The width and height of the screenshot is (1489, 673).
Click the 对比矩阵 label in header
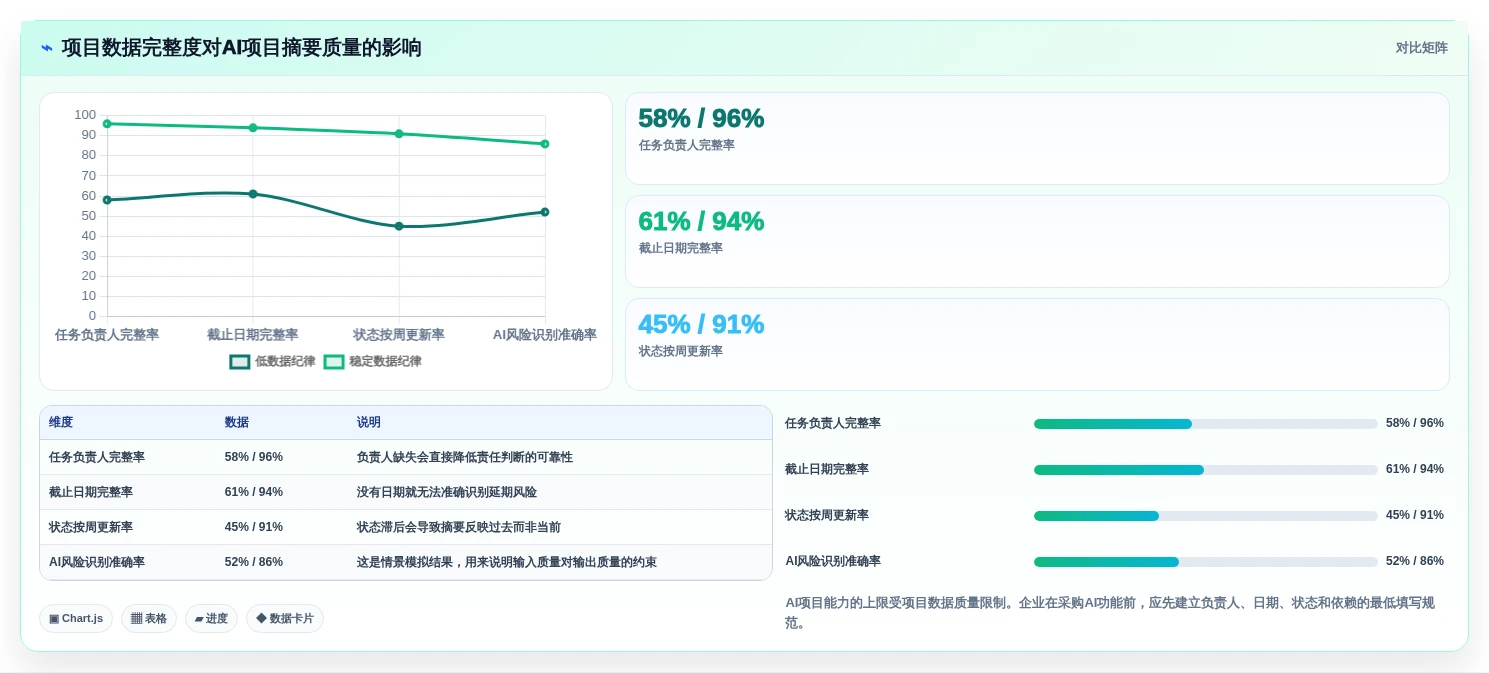click(1421, 48)
